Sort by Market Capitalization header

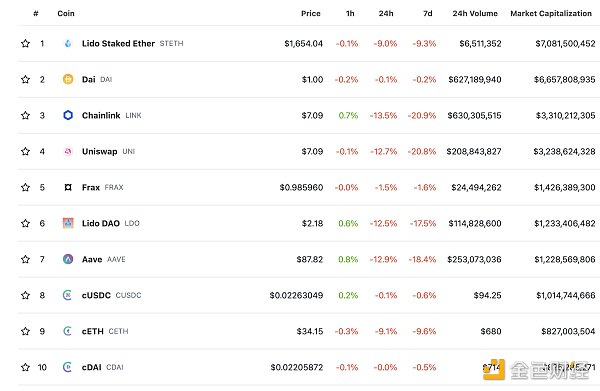tap(551, 13)
